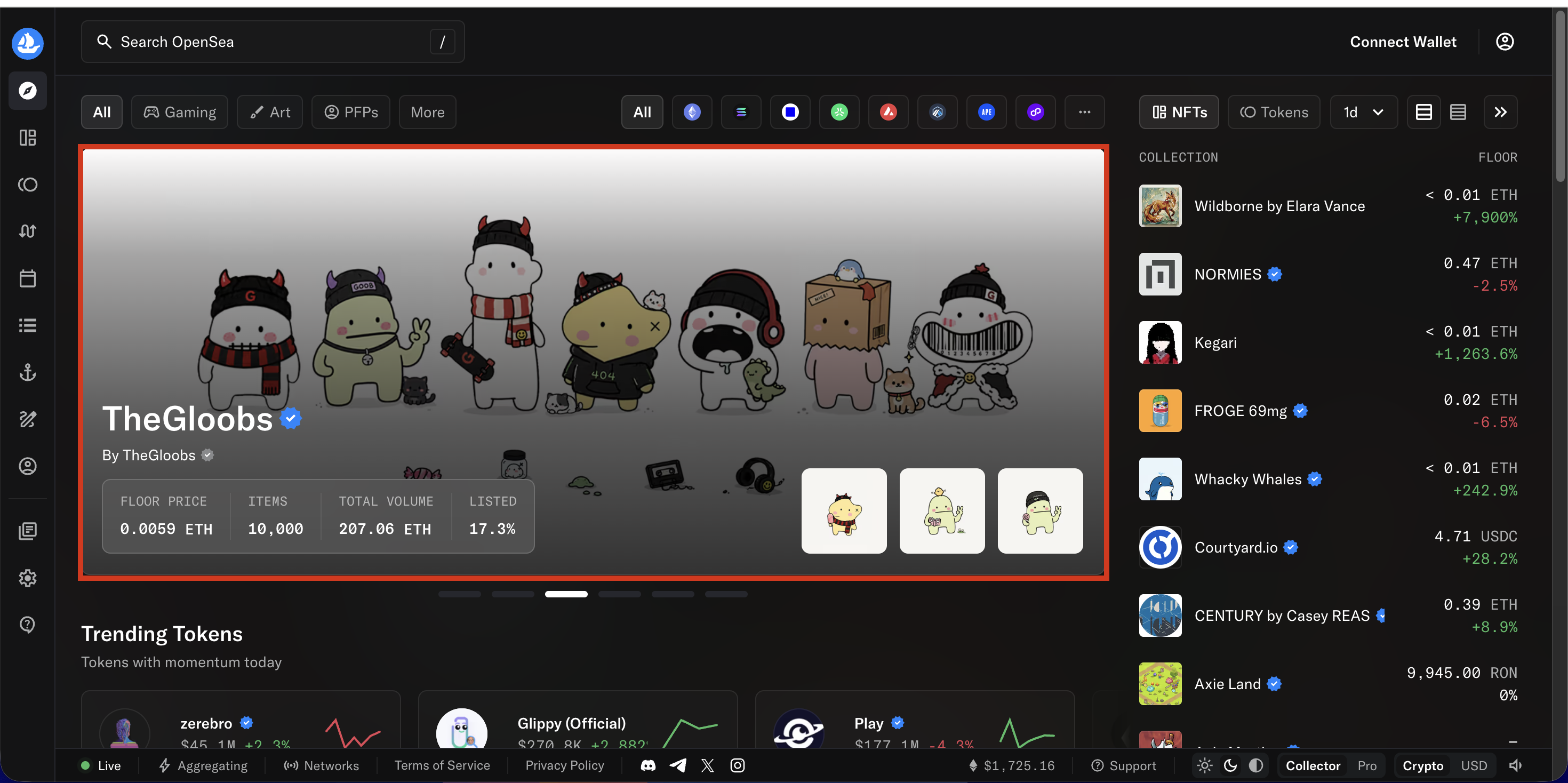The image size is (1568, 783).
Task: Open the zerebro trending token card
Action: [x=241, y=720]
